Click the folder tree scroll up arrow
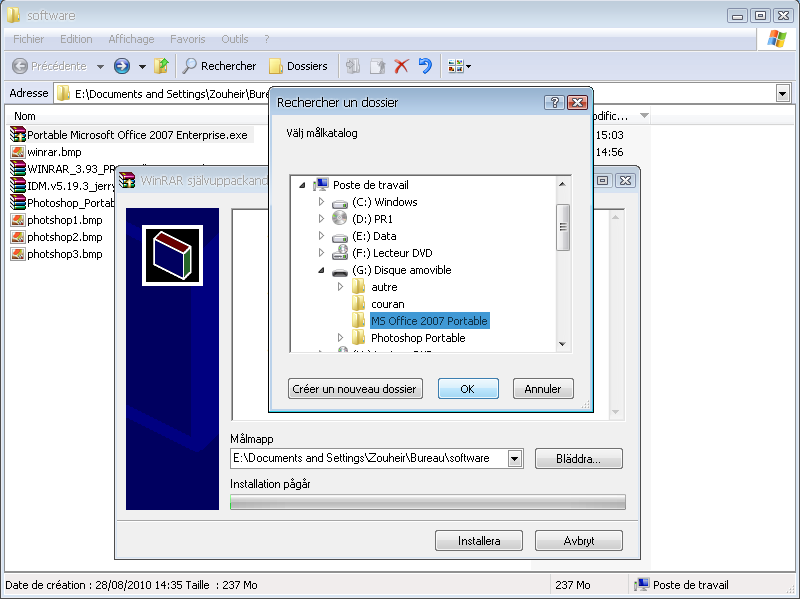800x599 pixels. pyautogui.click(x=563, y=184)
